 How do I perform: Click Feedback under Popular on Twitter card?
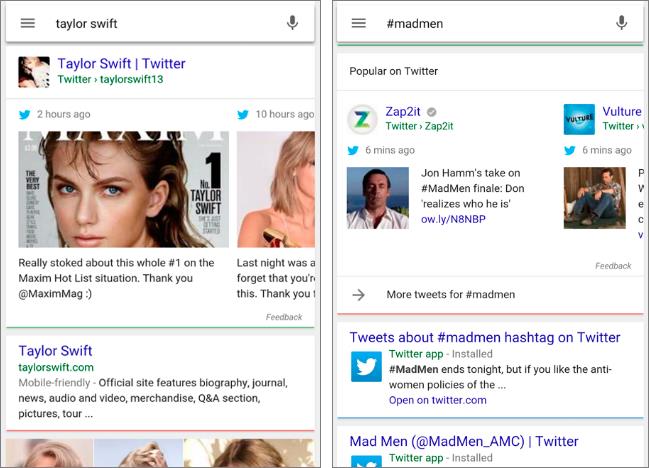pos(613,266)
